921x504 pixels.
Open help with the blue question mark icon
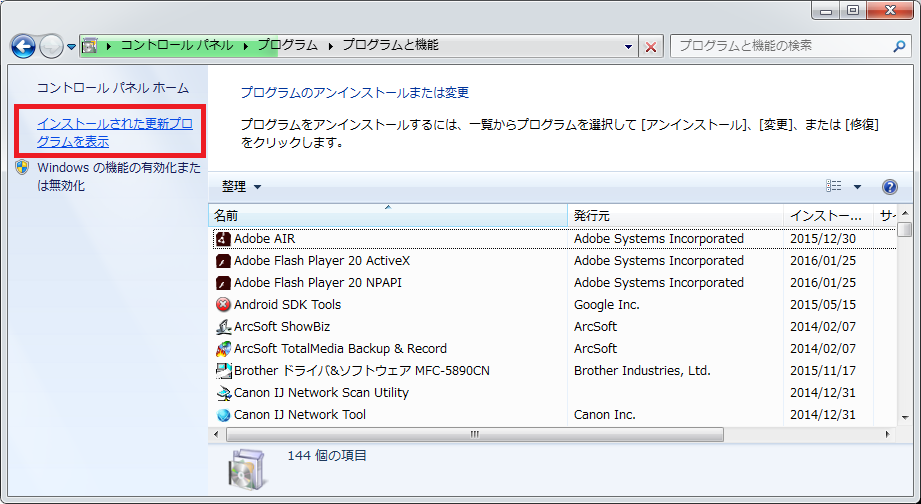[x=889, y=187]
